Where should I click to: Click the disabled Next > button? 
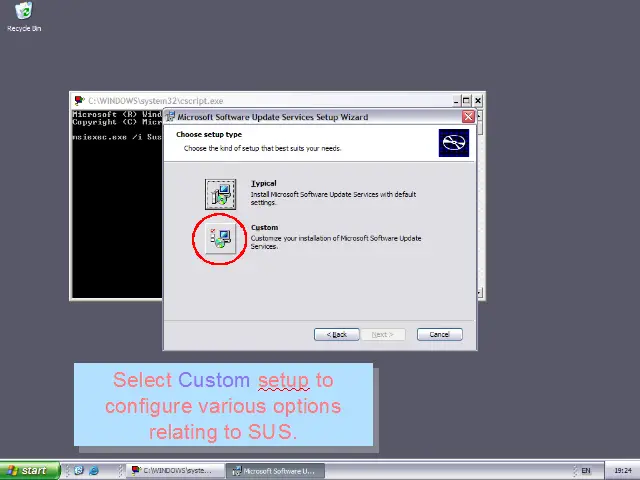(x=383, y=334)
